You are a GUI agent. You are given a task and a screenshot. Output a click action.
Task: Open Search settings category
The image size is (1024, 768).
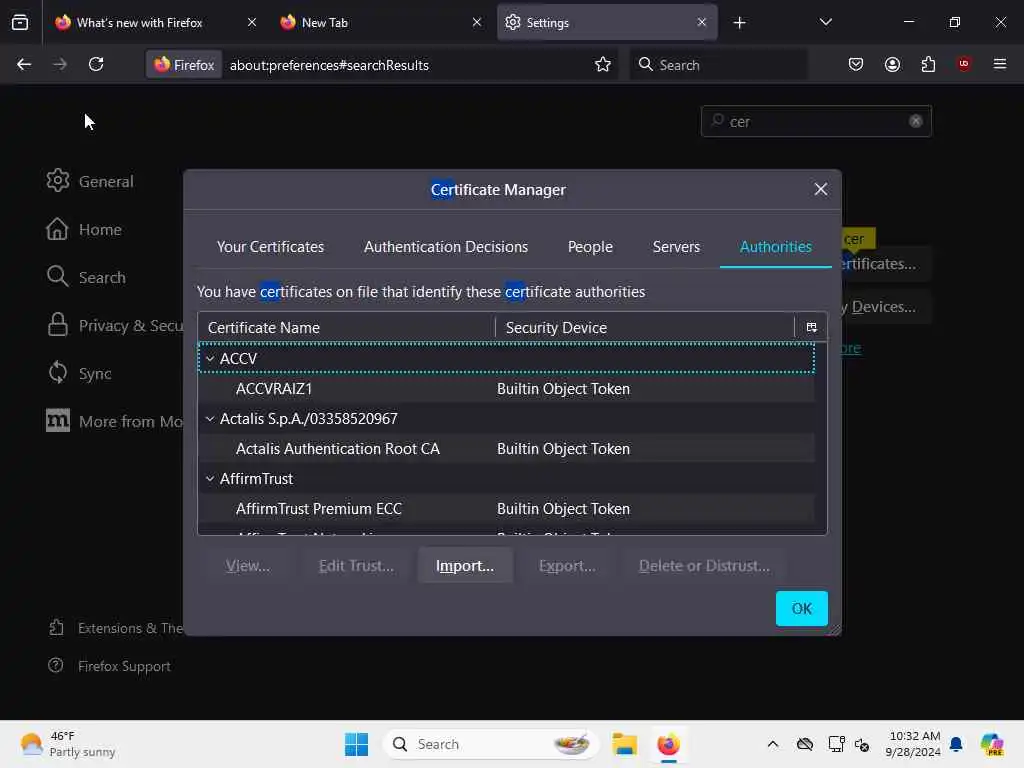pos(86,277)
